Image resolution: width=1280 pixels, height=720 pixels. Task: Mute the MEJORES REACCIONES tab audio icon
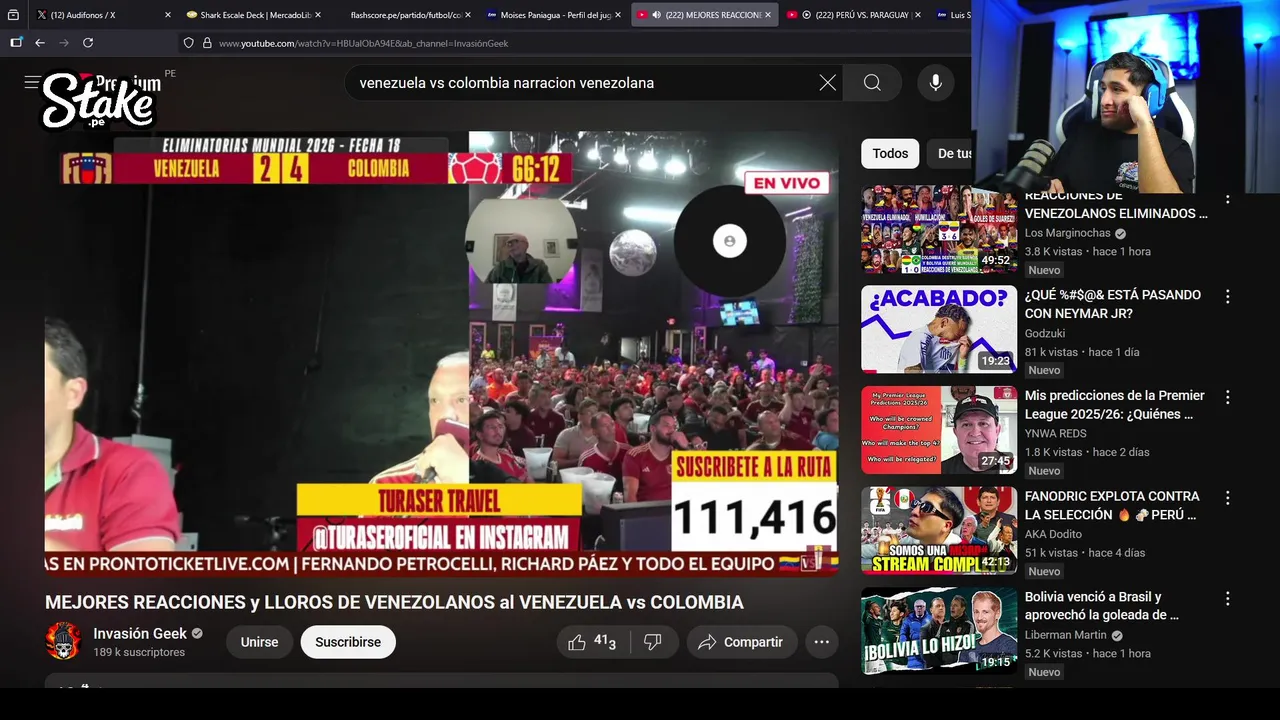tap(656, 15)
